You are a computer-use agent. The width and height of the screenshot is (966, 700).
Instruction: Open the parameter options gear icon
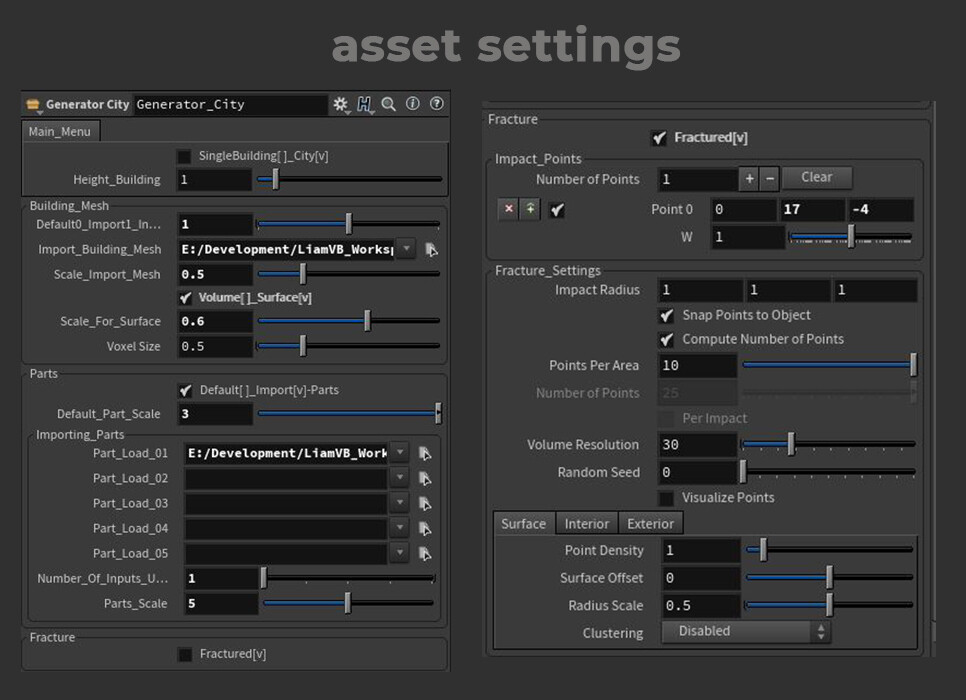pyautogui.click(x=340, y=104)
